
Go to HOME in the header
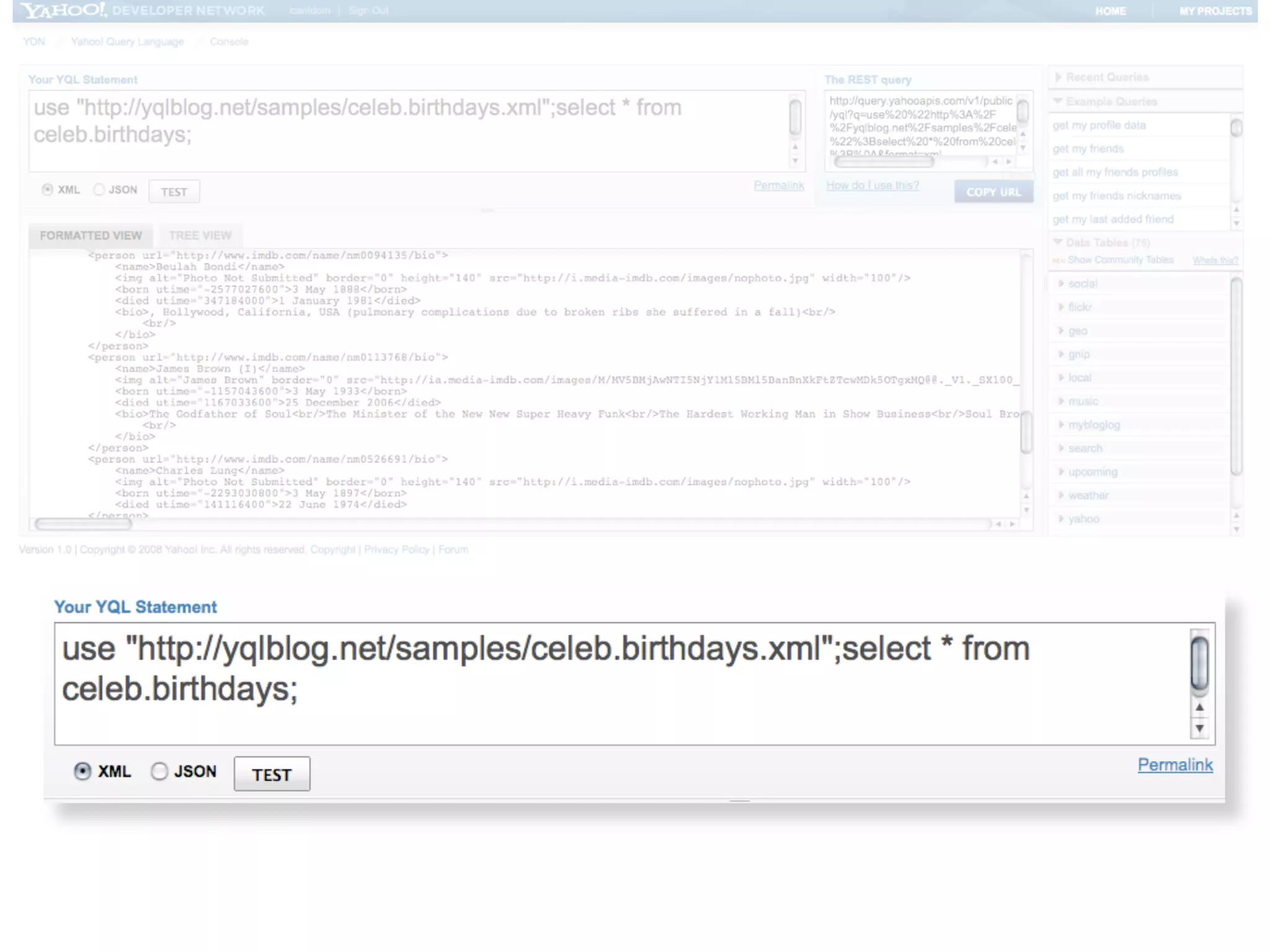click(1110, 11)
